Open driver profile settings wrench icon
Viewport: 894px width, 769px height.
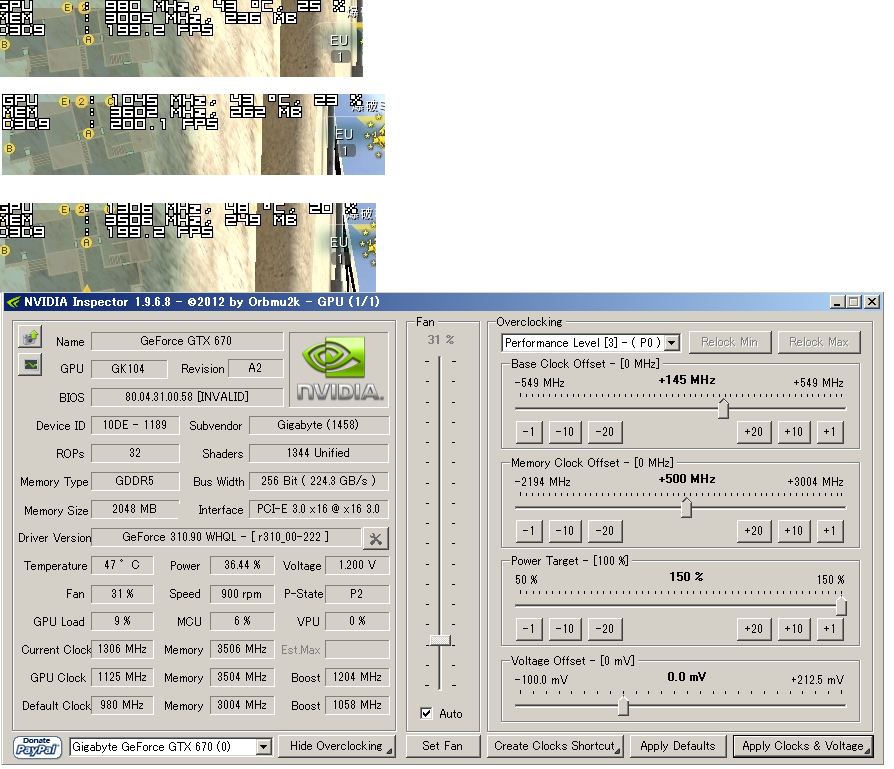375,538
